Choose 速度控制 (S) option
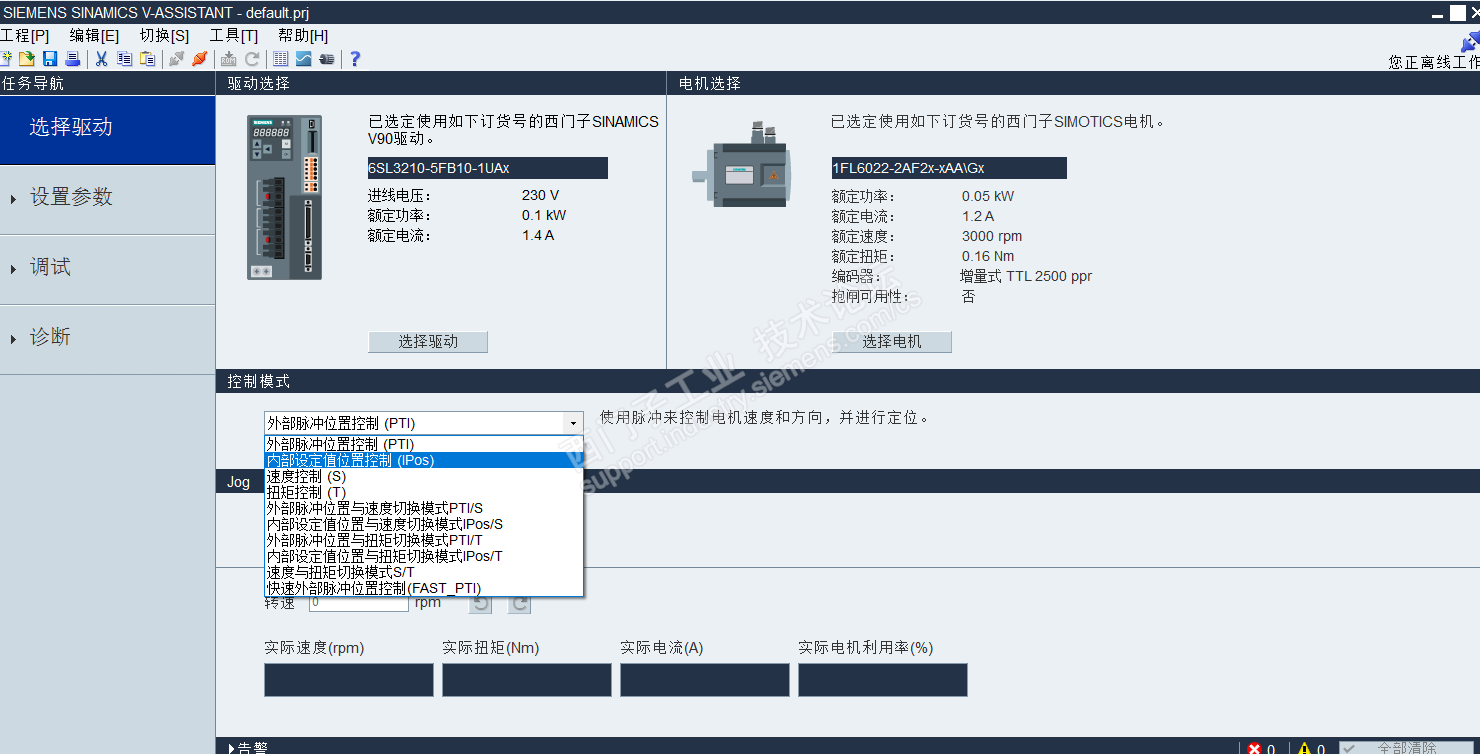The width and height of the screenshot is (1480, 754). point(424,476)
